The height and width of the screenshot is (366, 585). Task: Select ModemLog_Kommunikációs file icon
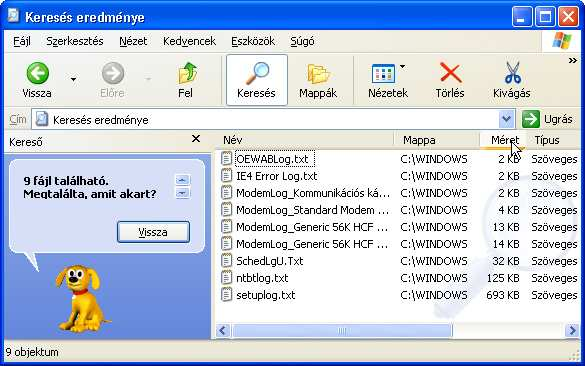coord(226,193)
